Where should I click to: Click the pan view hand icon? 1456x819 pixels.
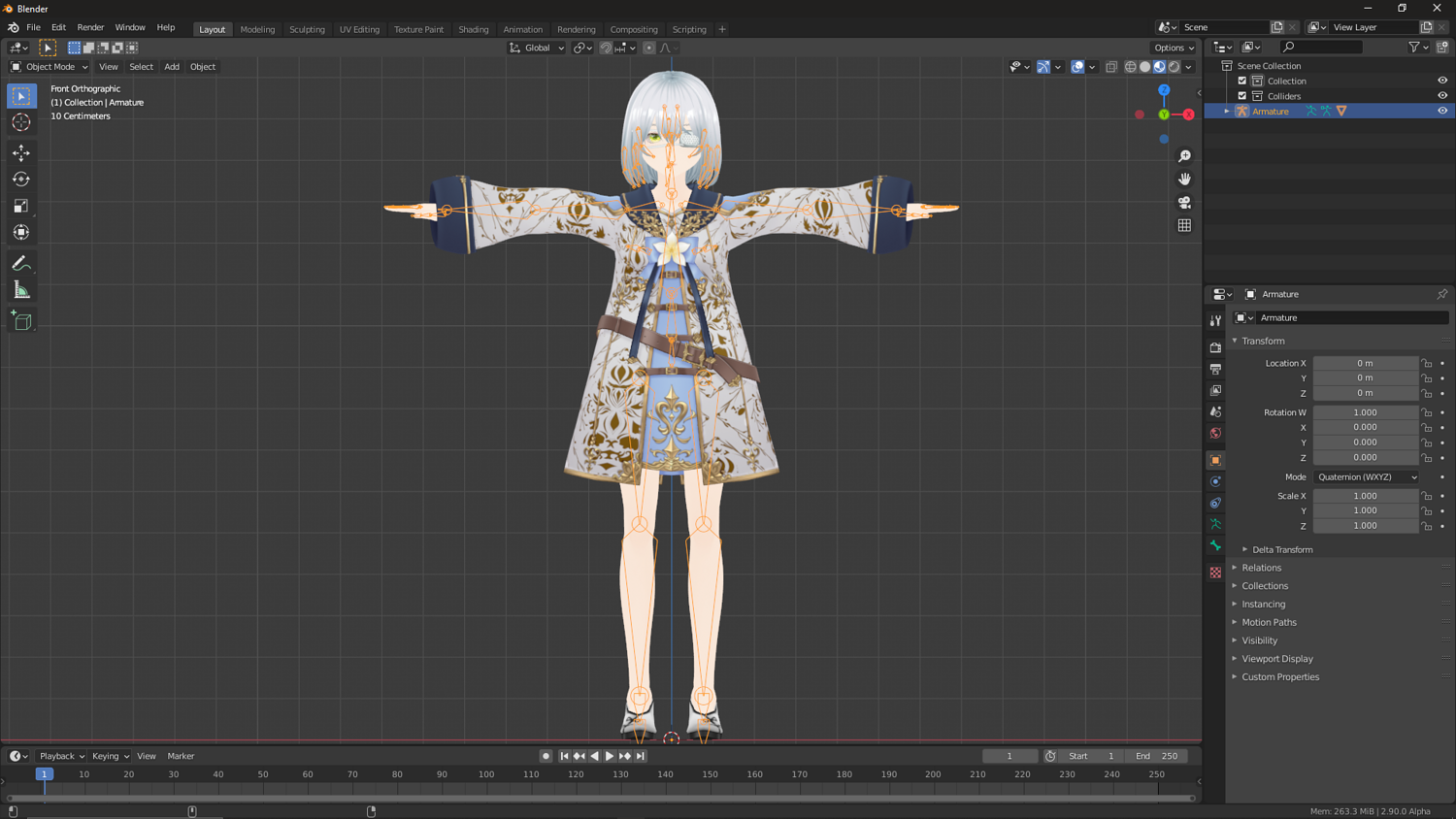coord(1184,180)
